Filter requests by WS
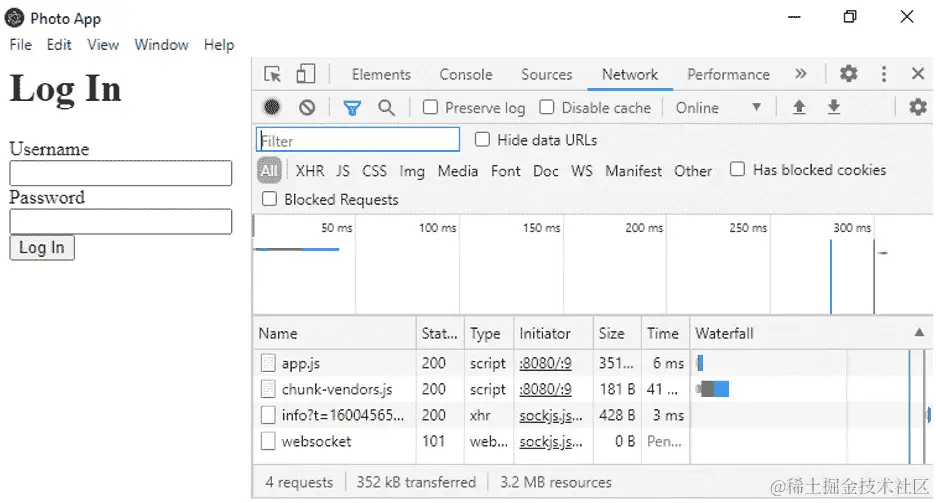 tap(582, 171)
